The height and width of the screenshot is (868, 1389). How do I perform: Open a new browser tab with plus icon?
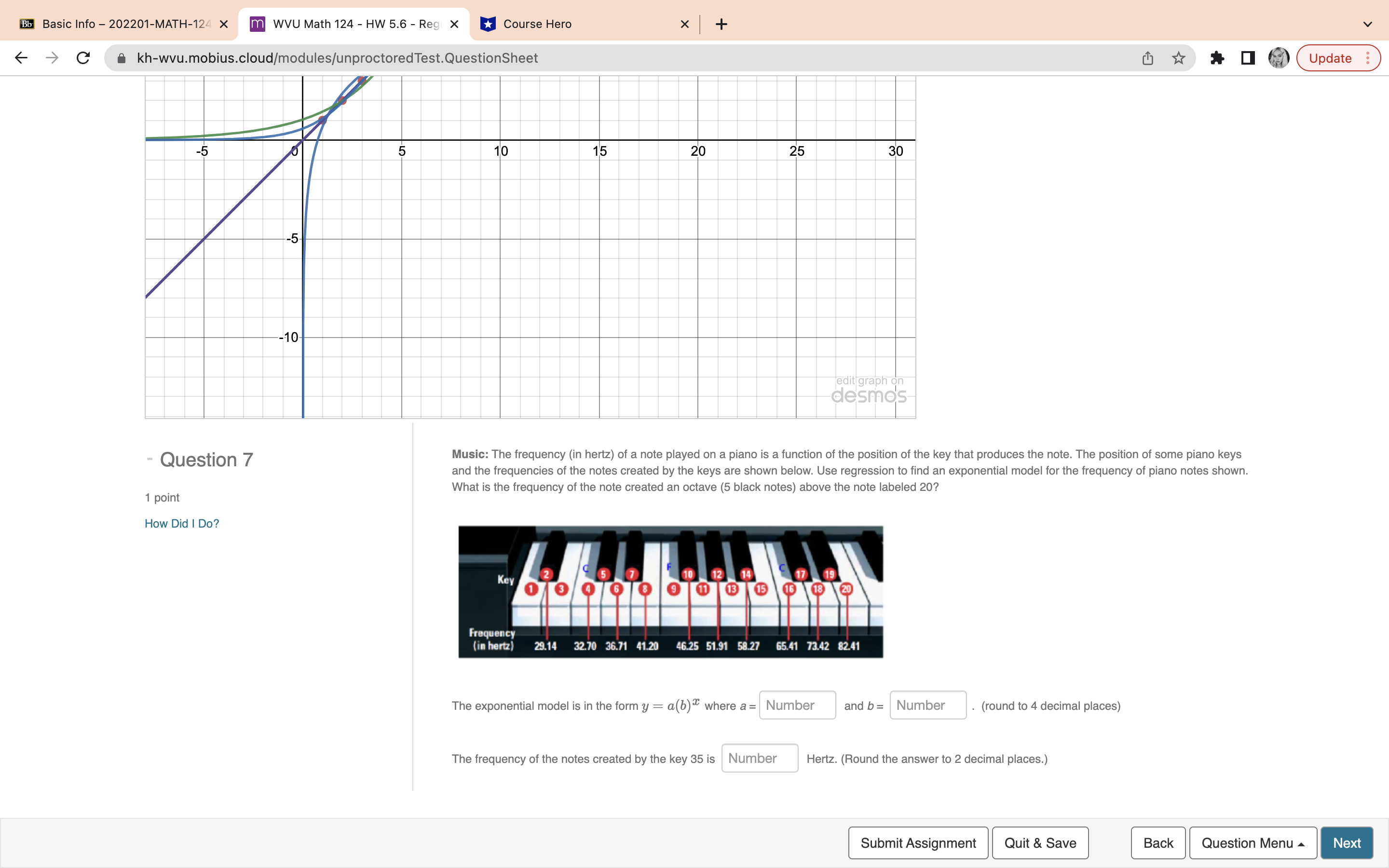coord(721,24)
